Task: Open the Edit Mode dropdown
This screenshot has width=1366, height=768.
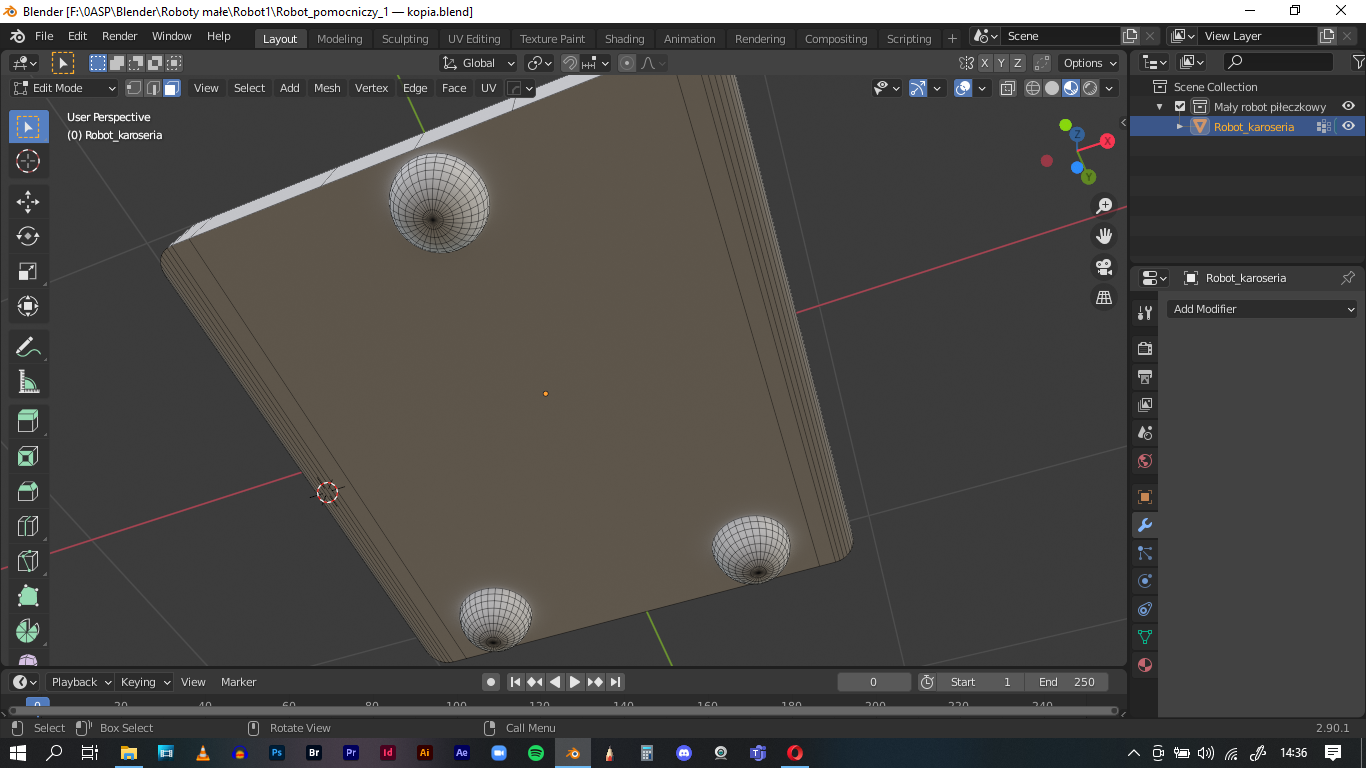Action: (64, 88)
